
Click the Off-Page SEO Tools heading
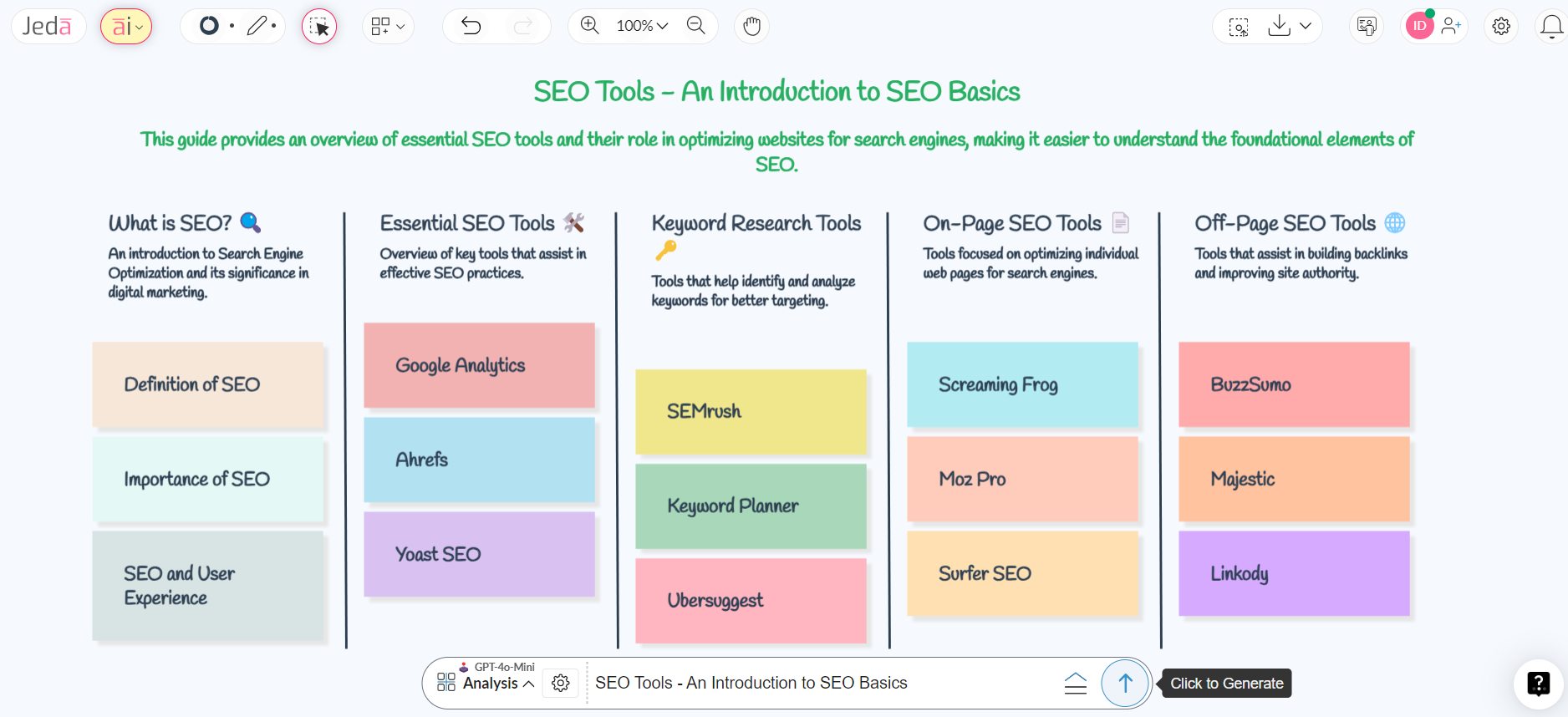[x=1285, y=223]
